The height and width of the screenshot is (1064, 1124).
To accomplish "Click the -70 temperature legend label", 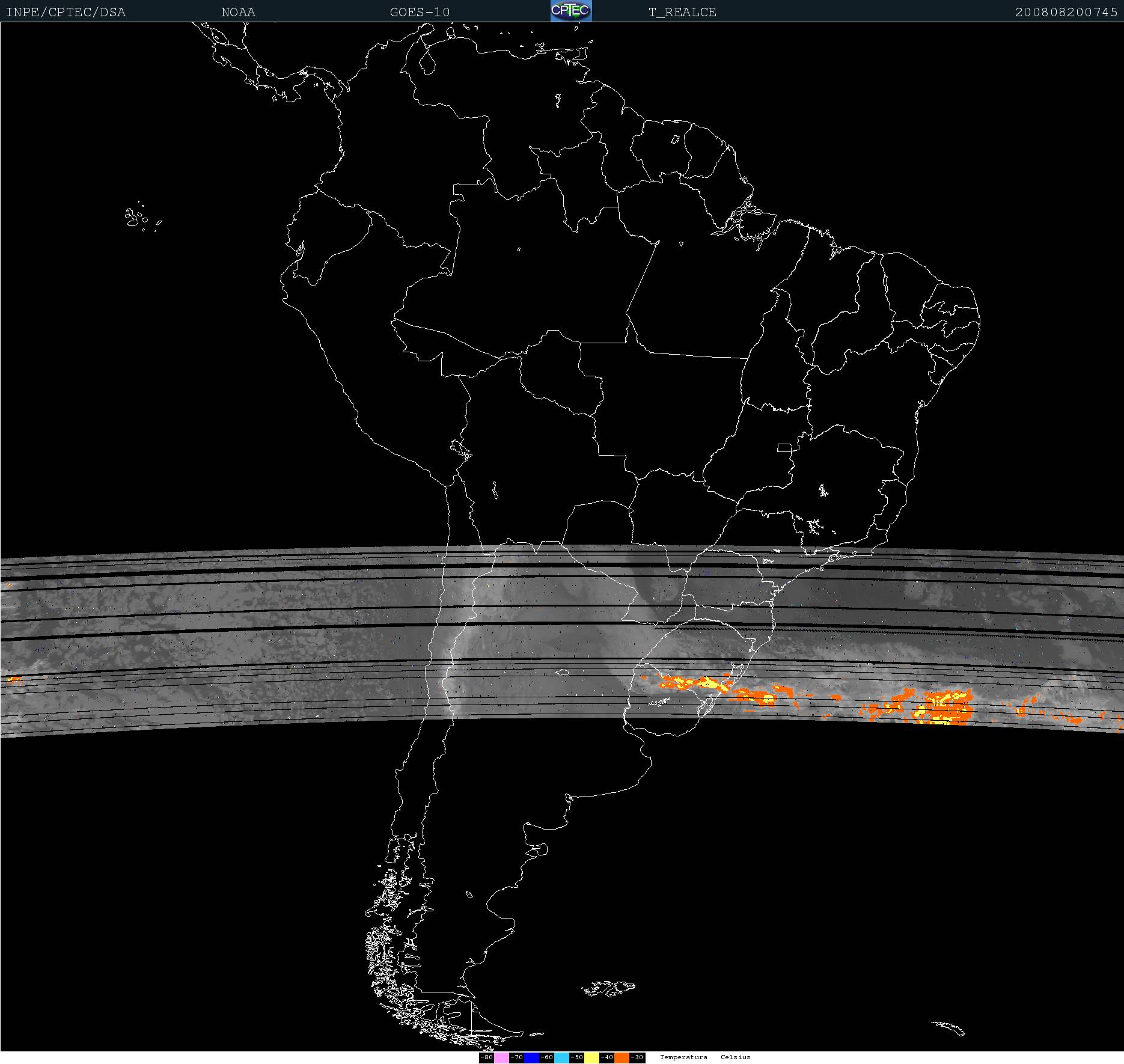I will coord(516,1057).
